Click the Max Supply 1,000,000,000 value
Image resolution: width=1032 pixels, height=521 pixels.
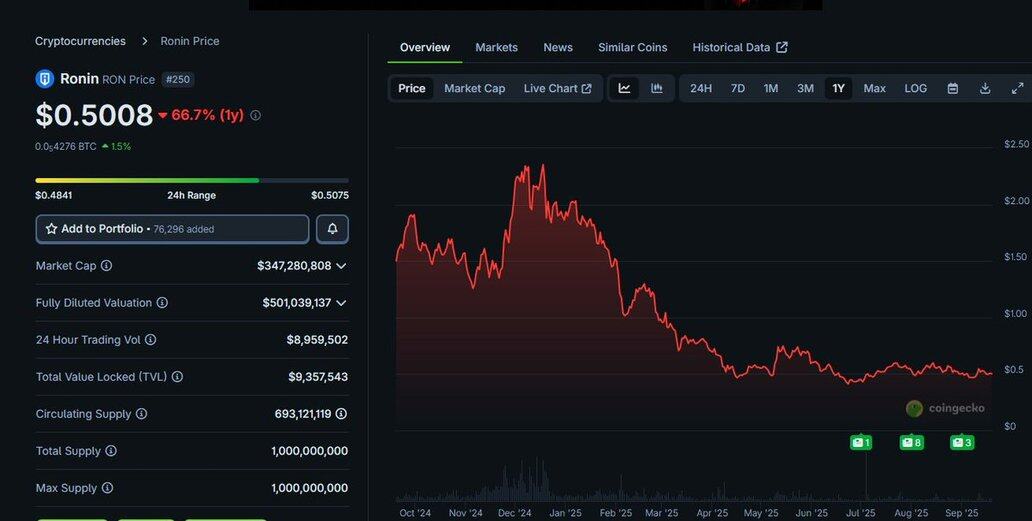309,488
